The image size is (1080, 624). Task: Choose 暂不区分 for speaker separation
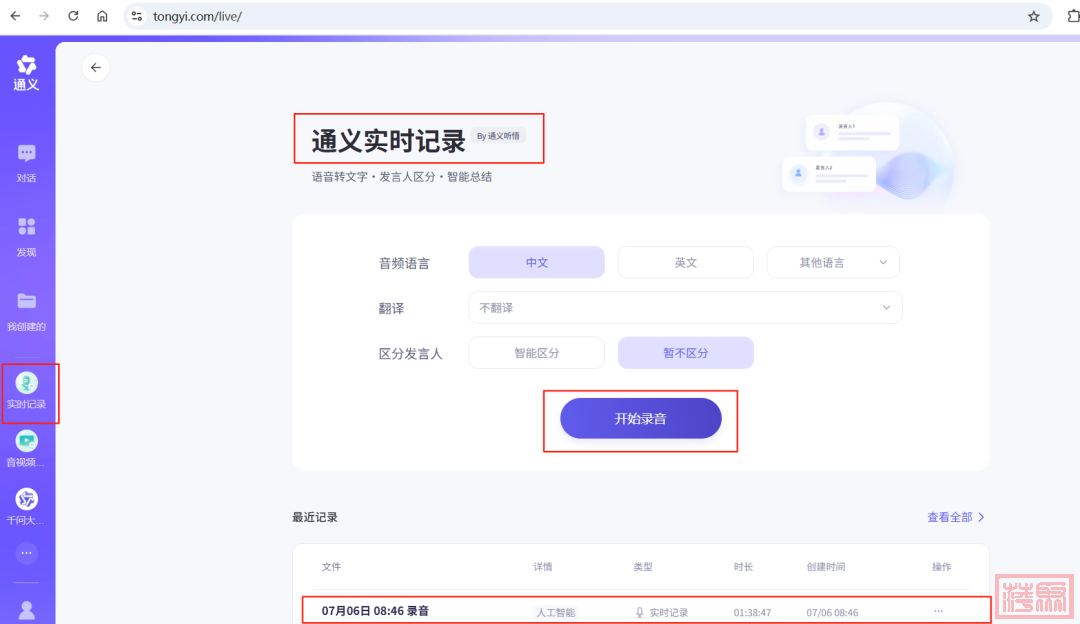[x=685, y=353]
